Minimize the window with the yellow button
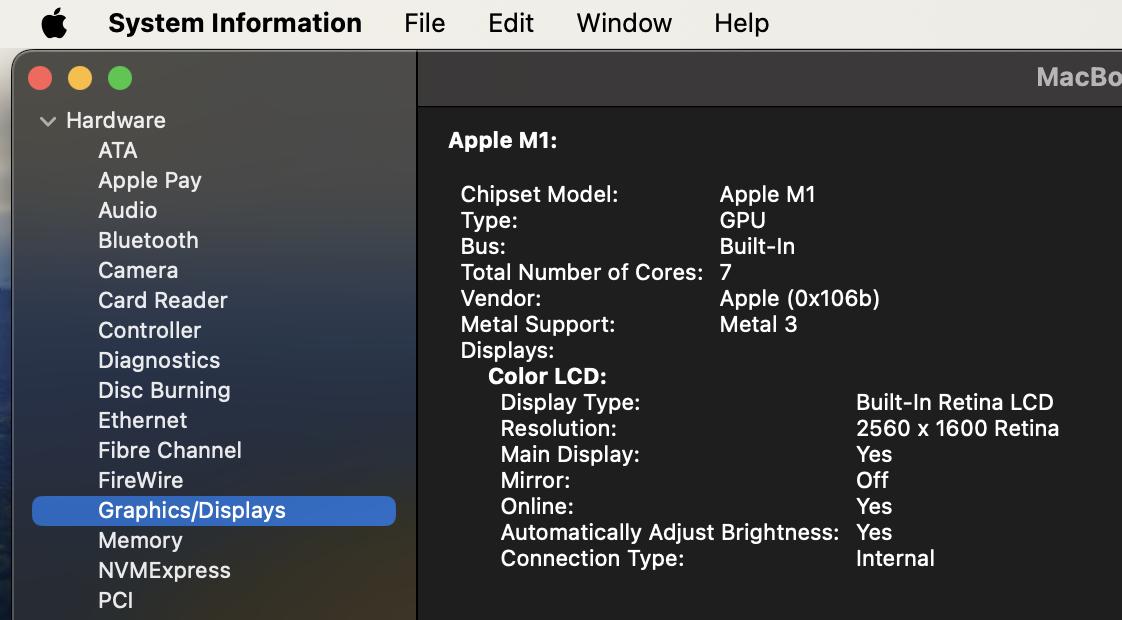Screen dimensions: 1122x620 (x=80, y=78)
